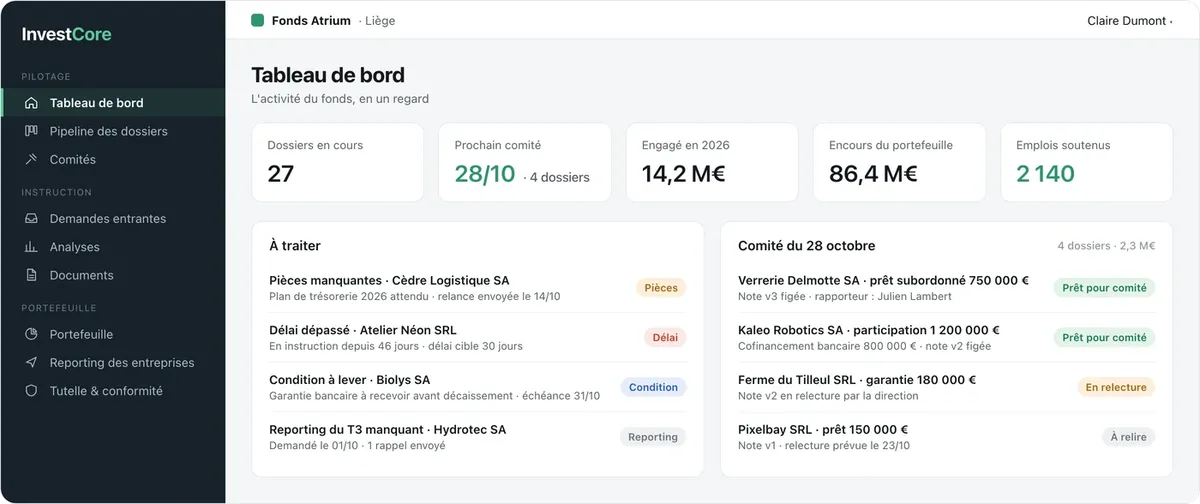Click the Condition badge

[653, 387]
